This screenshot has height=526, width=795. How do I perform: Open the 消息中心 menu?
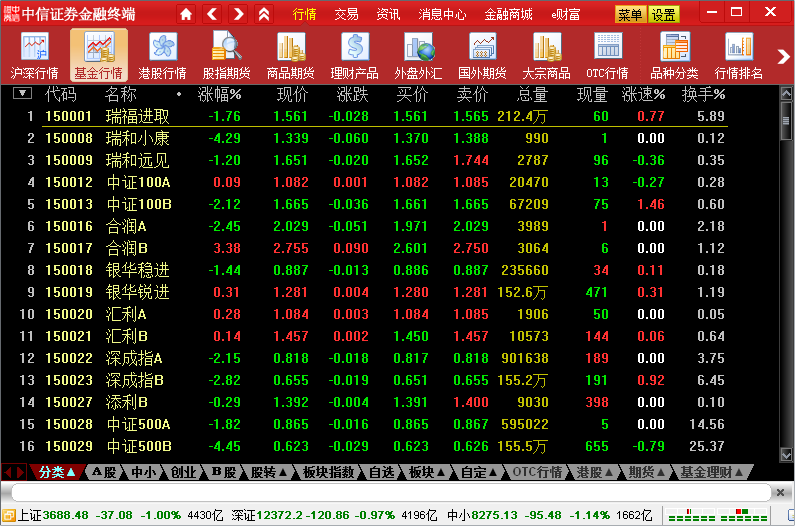(442, 14)
